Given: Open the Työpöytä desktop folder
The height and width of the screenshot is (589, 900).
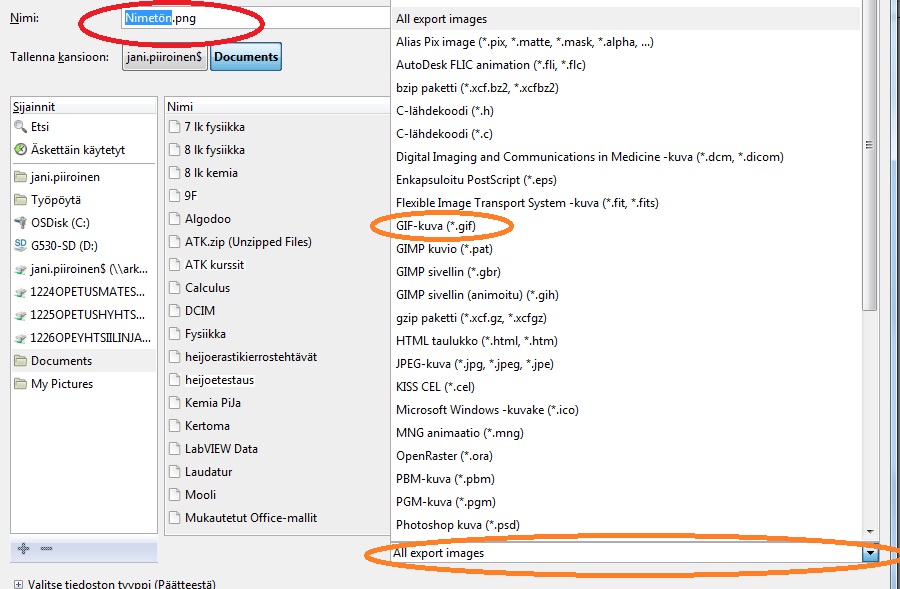Looking at the screenshot, I should (x=55, y=199).
